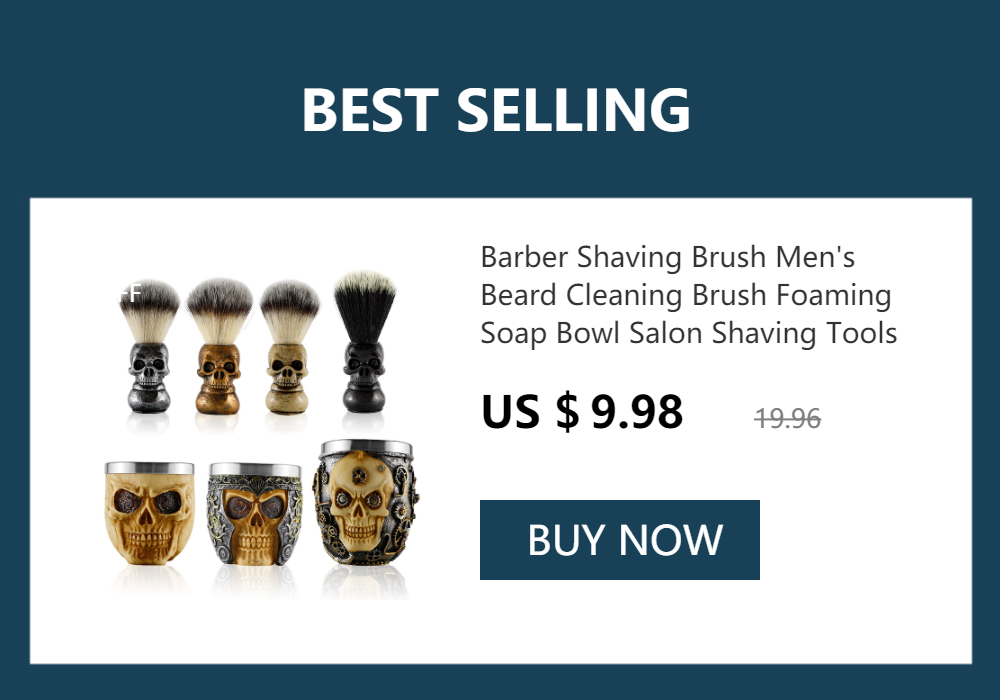
Task: Select the bronze skull shaving brush
Action: click(x=219, y=345)
